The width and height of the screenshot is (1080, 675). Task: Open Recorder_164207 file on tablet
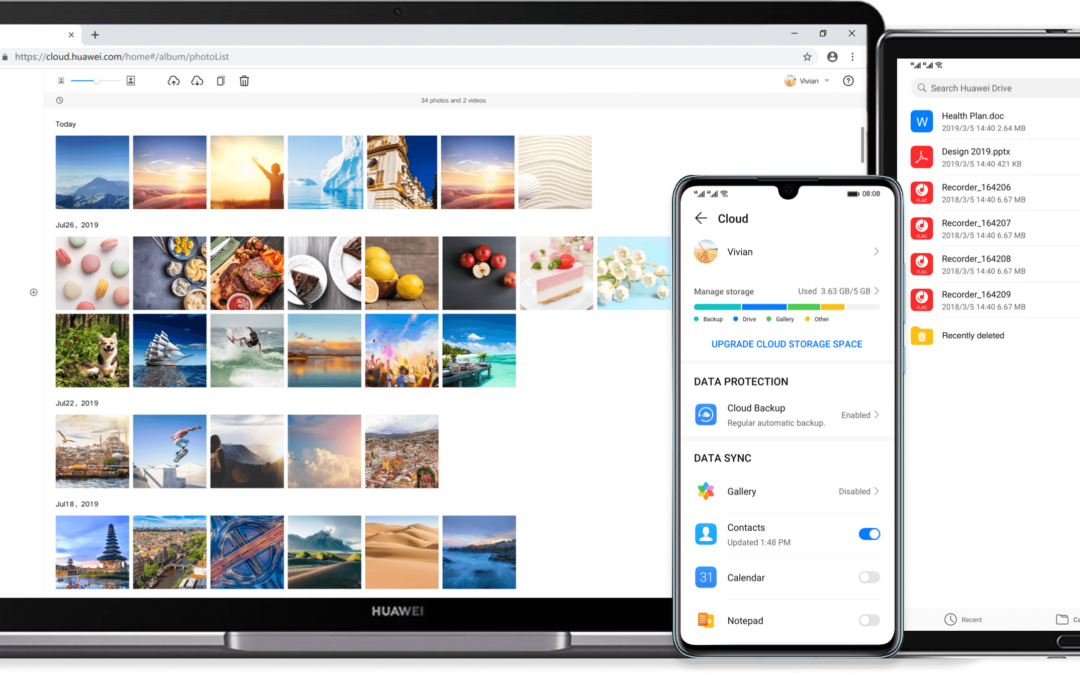click(x=995, y=229)
